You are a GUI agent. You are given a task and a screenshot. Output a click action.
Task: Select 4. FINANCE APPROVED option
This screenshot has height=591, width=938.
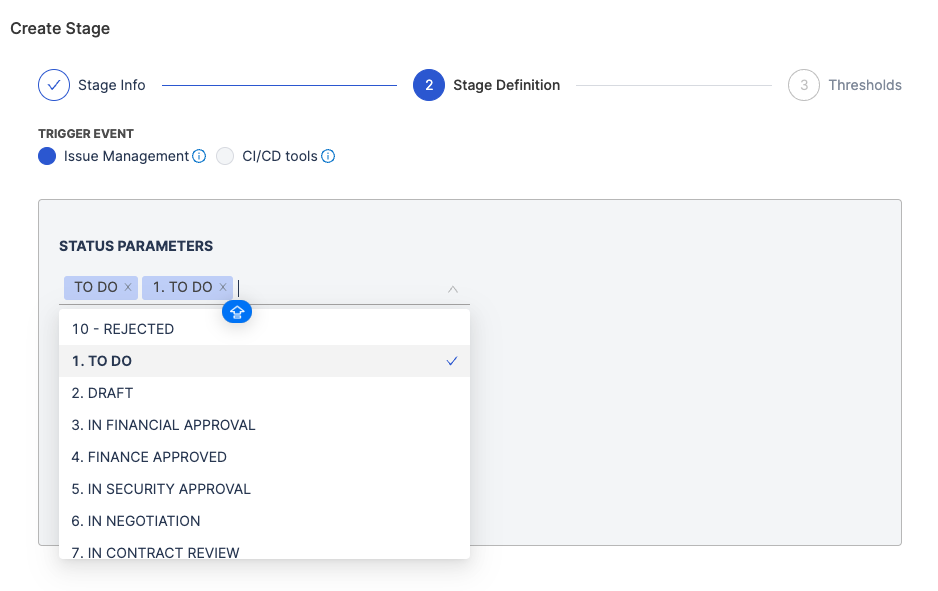click(264, 457)
